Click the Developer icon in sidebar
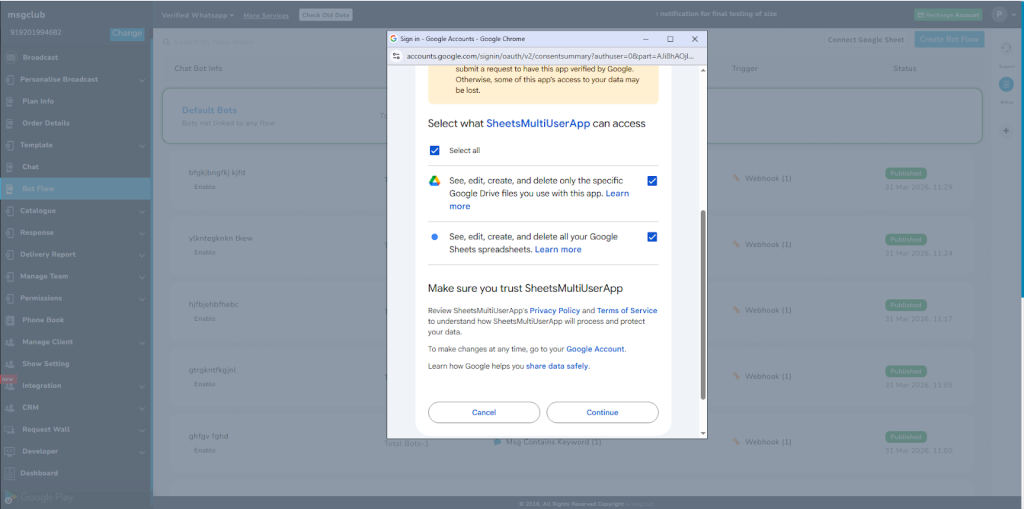The width and height of the screenshot is (1024, 509). tap(10, 451)
